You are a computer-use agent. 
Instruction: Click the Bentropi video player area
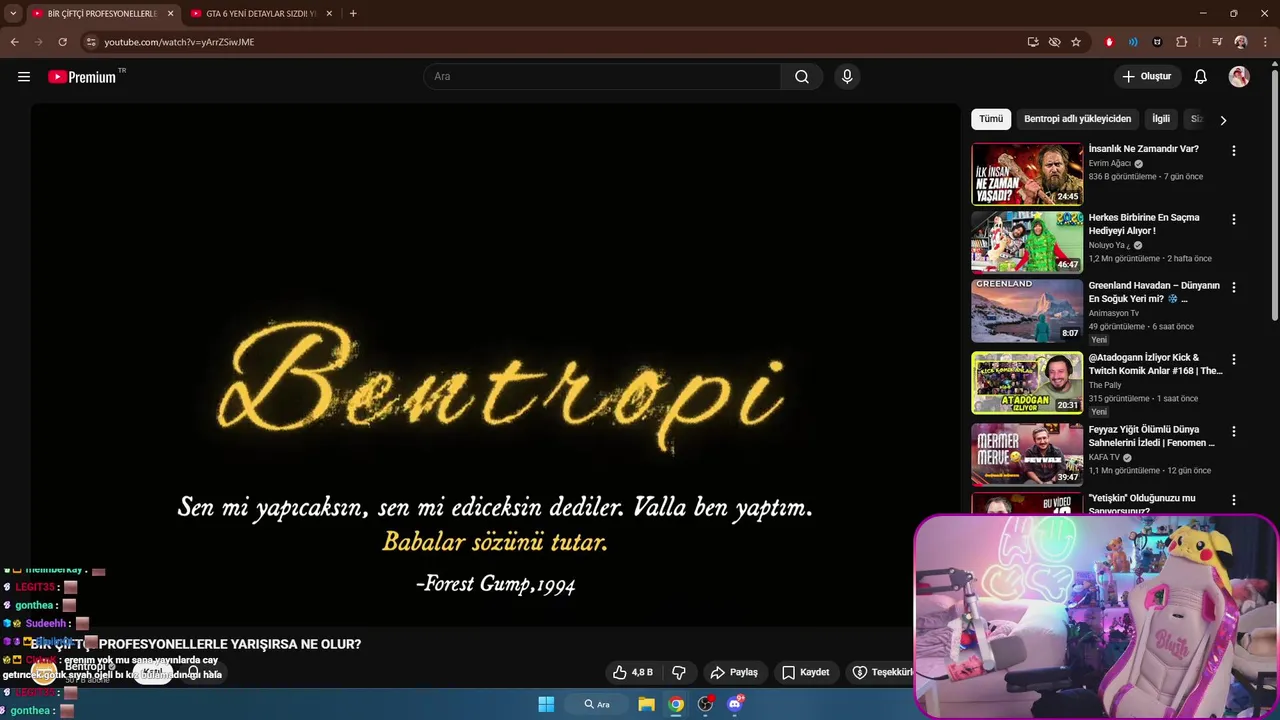[x=495, y=365]
